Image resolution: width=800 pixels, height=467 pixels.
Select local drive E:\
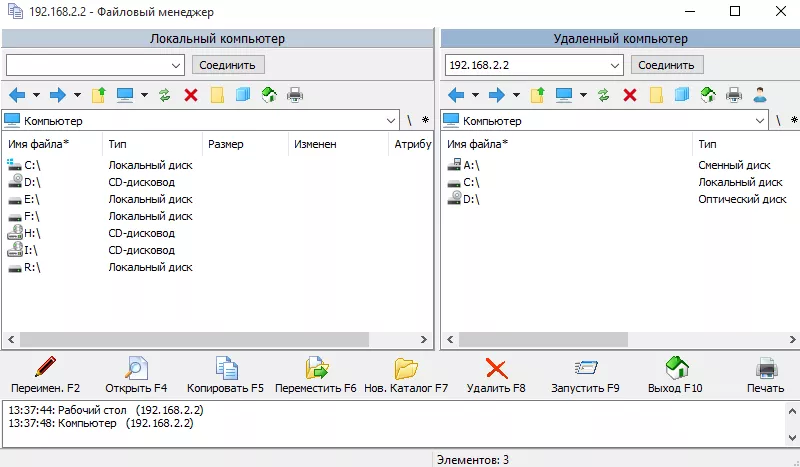click(24, 199)
